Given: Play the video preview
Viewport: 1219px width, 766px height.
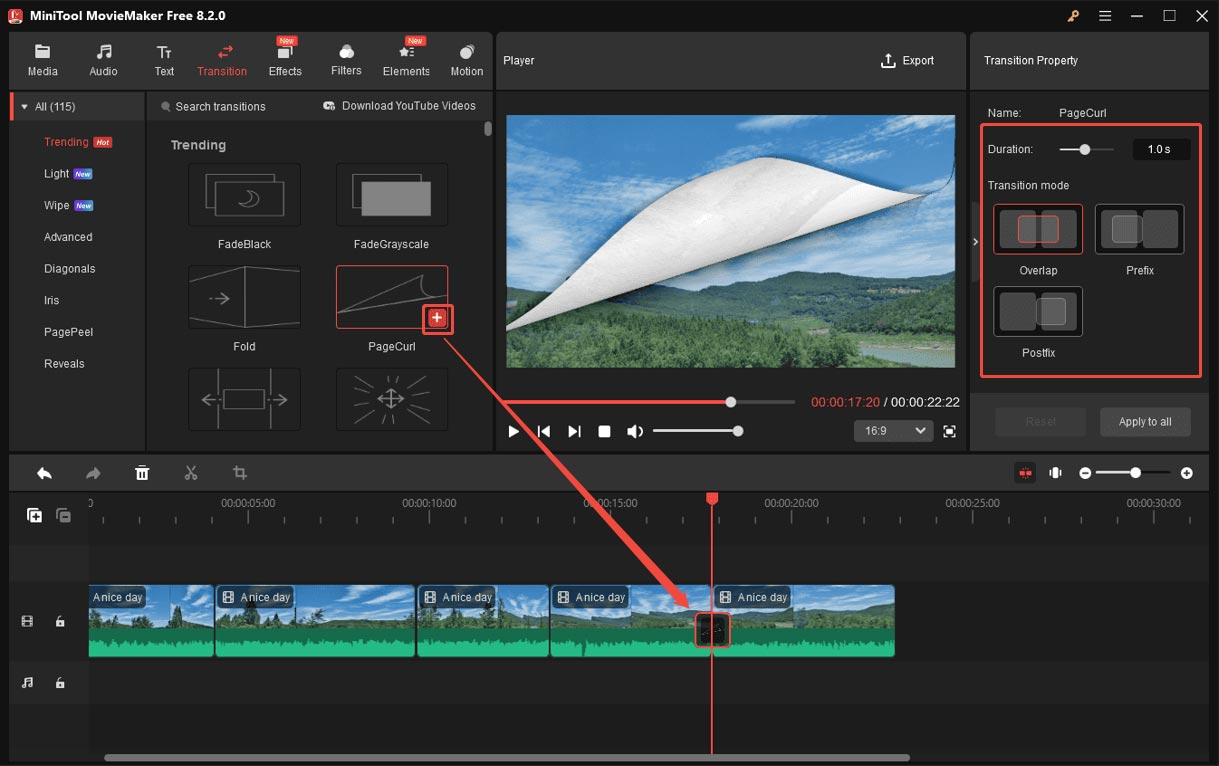Looking at the screenshot, I should pyautogui.click(x=513, y=431).
